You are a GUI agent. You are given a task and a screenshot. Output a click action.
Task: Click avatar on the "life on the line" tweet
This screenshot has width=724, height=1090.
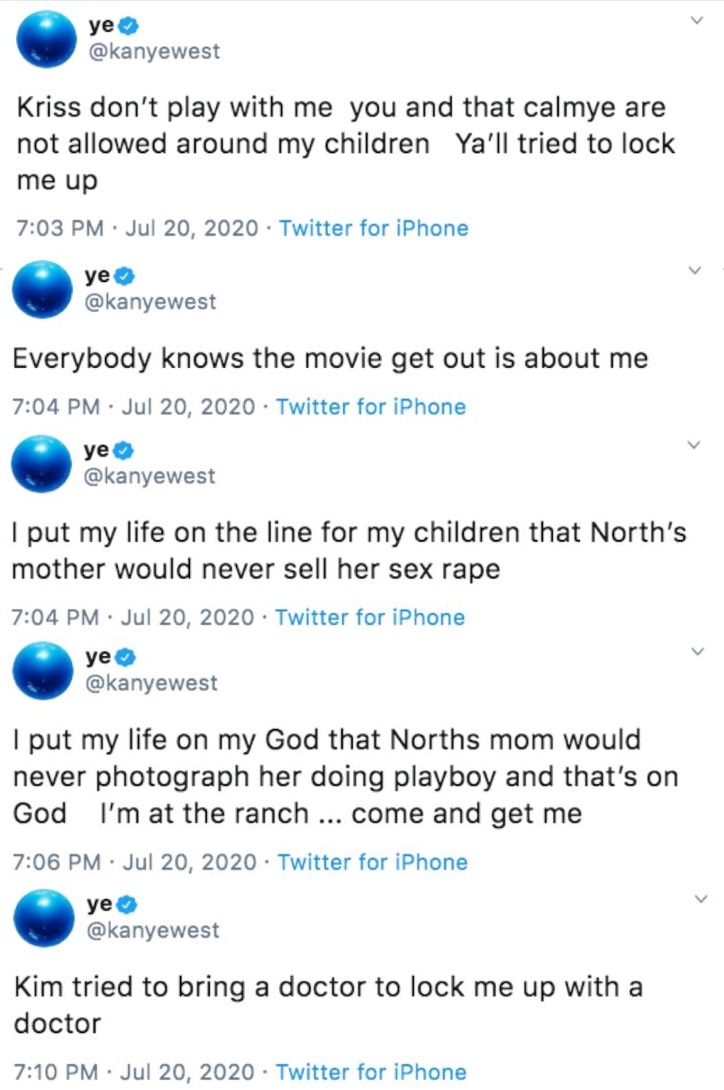42,465
